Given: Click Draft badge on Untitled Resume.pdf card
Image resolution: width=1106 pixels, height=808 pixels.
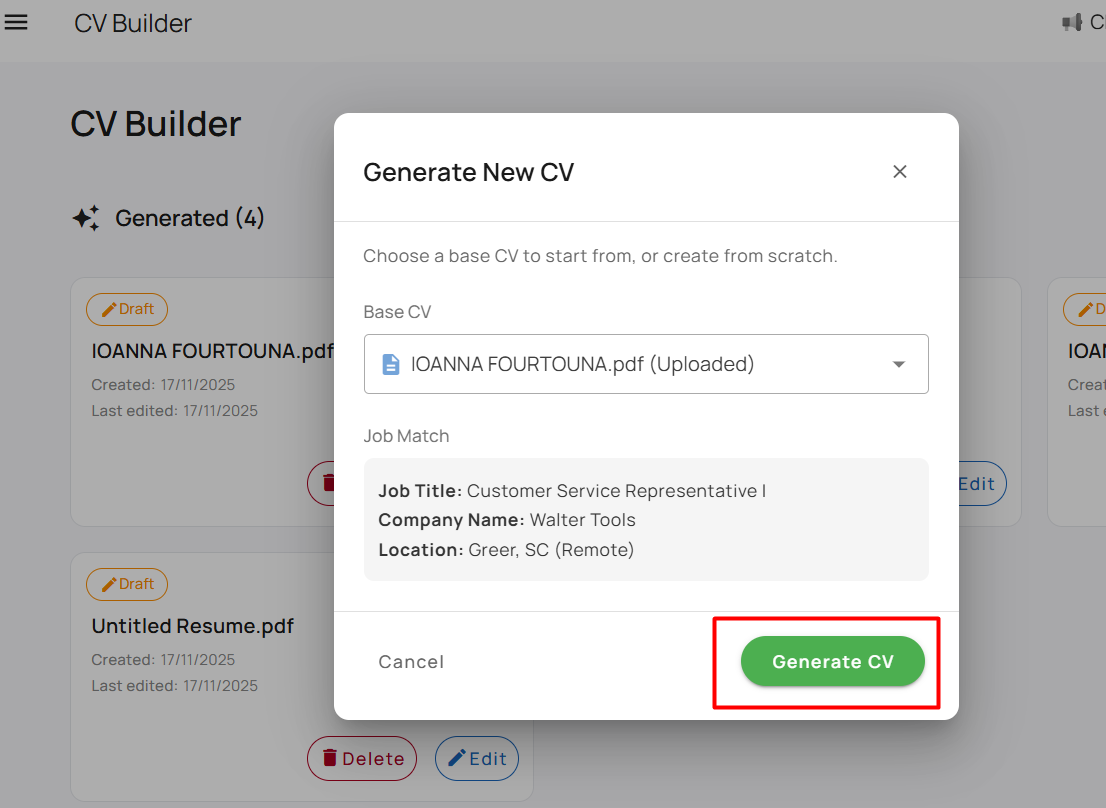Looking at the screenshot, I should (x=127, y=584).
